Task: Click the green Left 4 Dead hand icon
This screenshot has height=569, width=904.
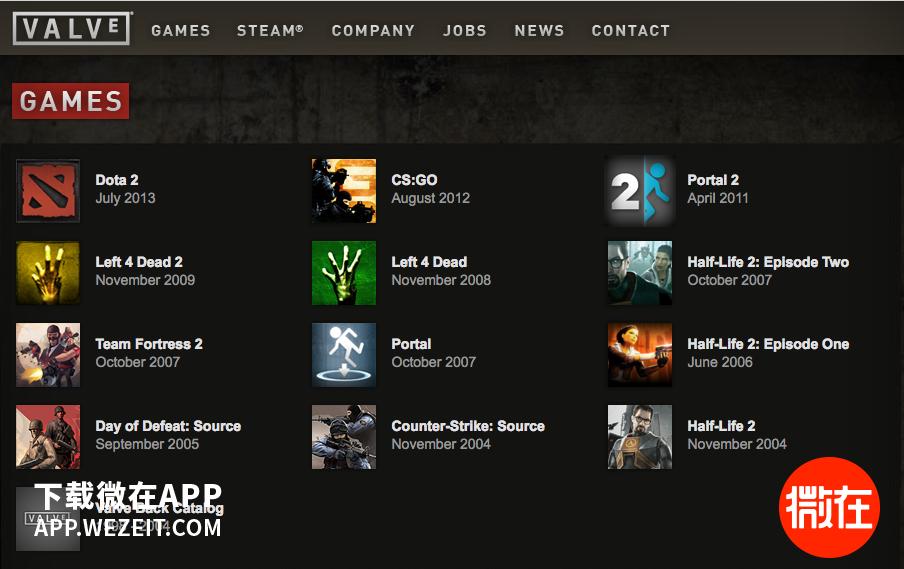Action: [x=344, y=273]
